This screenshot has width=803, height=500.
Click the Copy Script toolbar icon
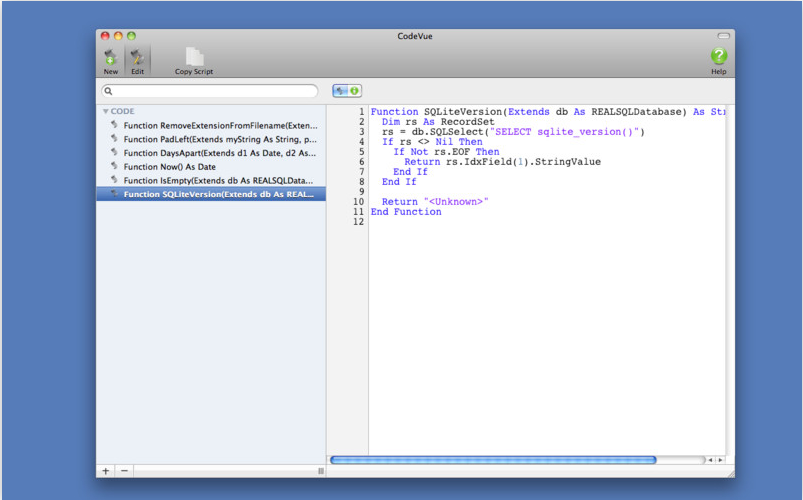pyautogui.click(x=194, y=57)
